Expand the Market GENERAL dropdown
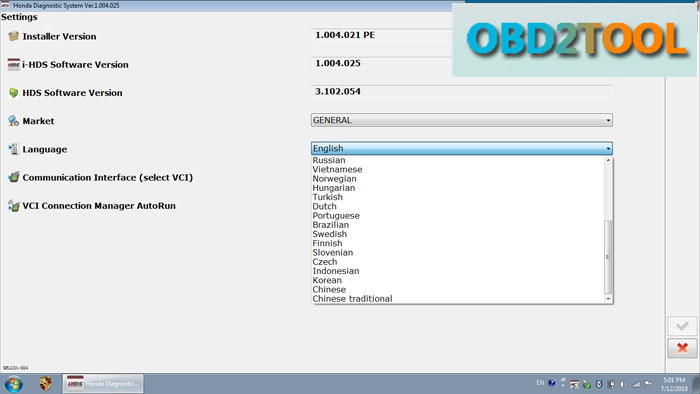Screen dimensions: 700x394 pos(462,120)
